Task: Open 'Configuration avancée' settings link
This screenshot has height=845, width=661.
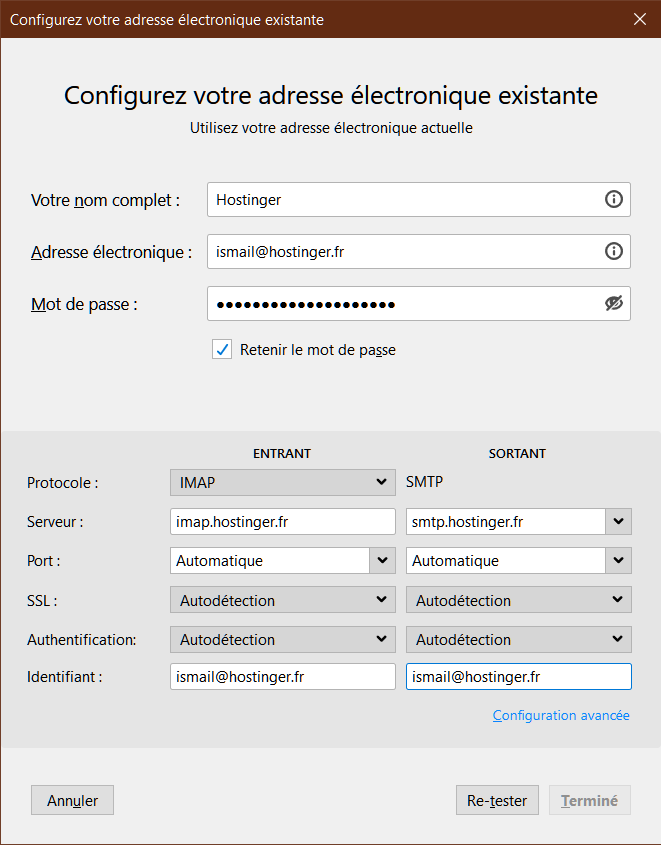Action: click(560, 715)
